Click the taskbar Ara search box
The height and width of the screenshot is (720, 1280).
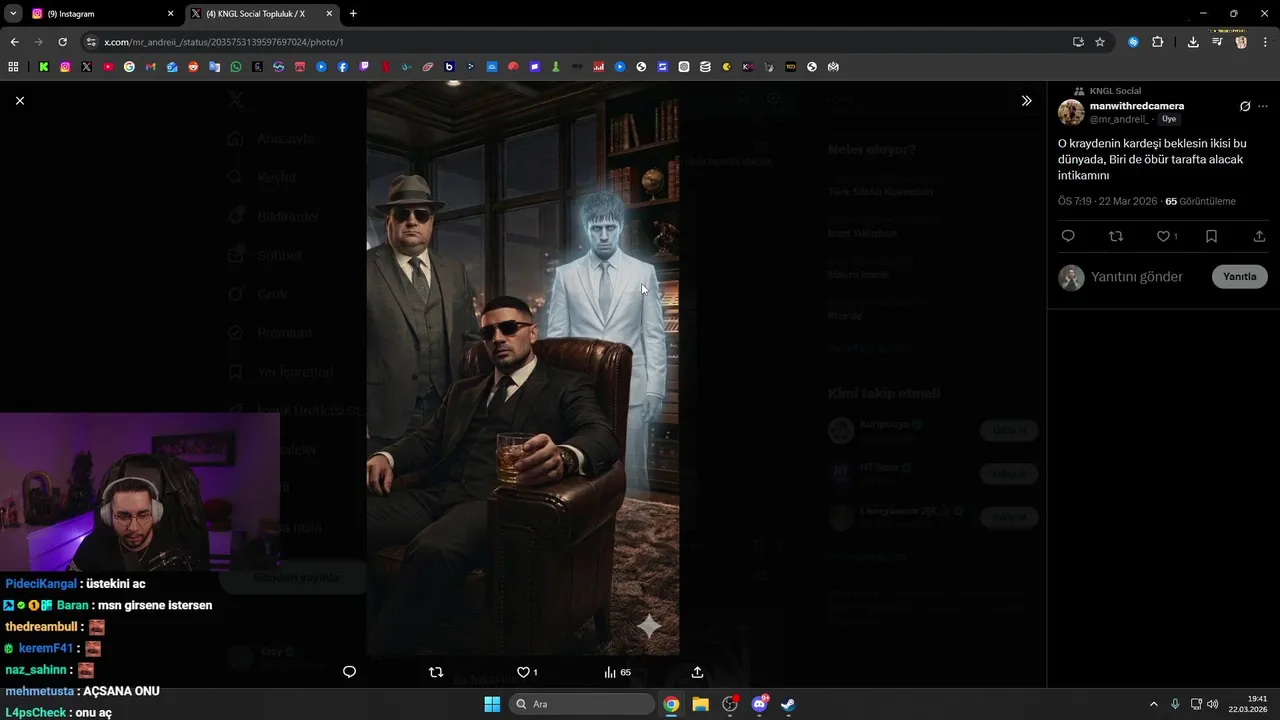582,704
